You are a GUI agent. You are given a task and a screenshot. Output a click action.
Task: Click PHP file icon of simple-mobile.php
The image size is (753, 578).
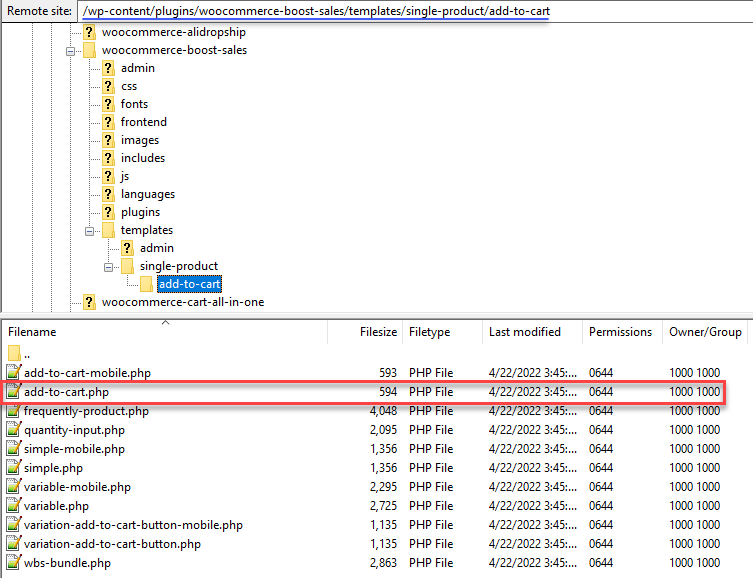pos(14,448)
